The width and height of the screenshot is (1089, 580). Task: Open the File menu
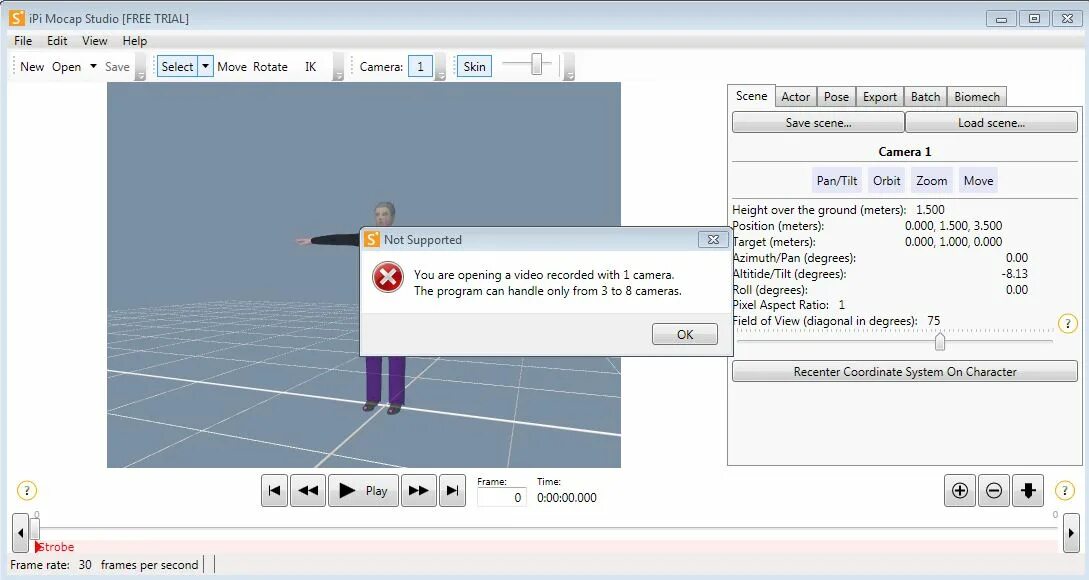click(x=23, y=41)
